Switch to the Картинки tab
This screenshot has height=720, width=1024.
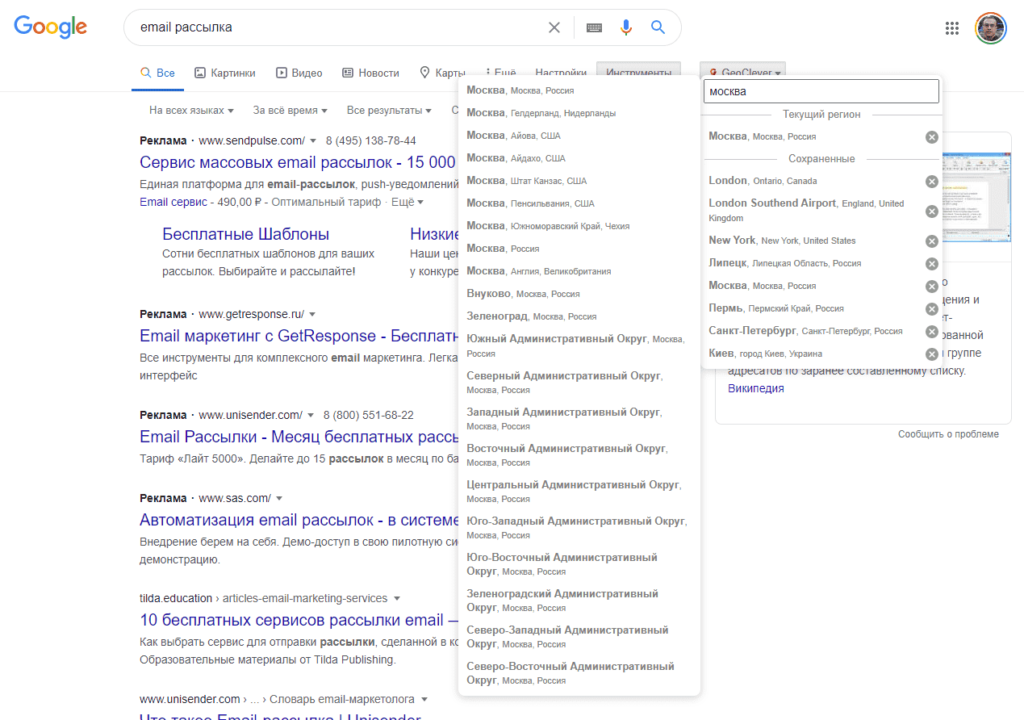tap(225, 73)
